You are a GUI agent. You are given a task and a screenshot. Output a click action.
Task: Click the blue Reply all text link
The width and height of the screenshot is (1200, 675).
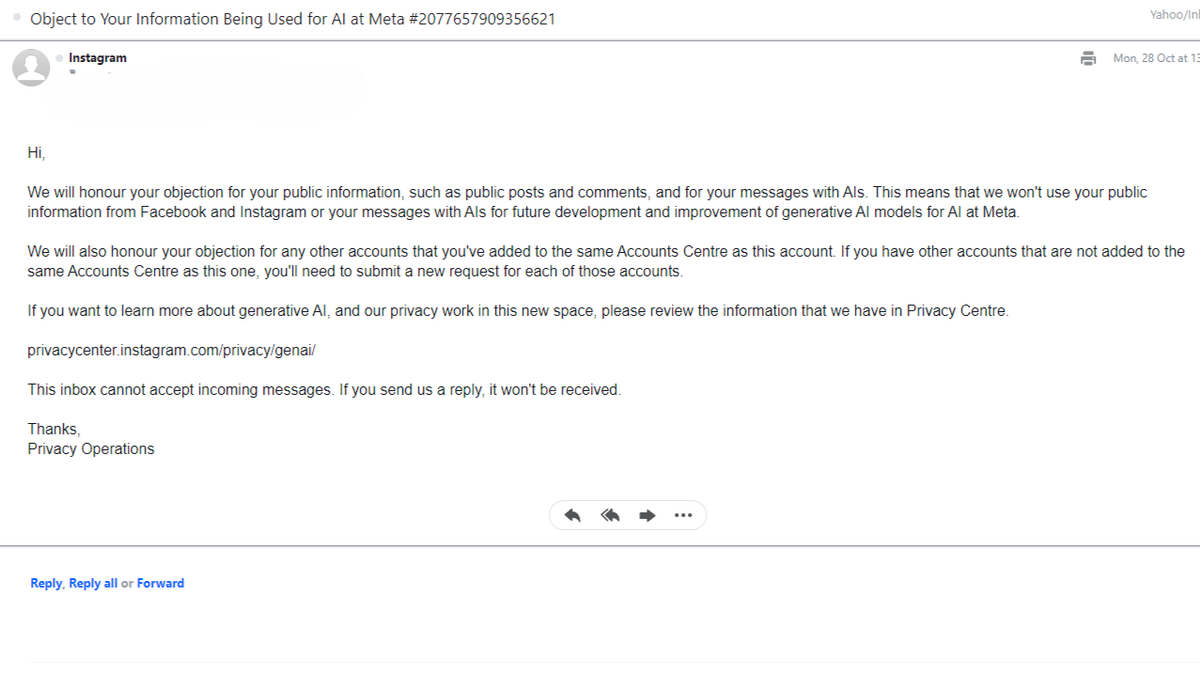[93, 583]
